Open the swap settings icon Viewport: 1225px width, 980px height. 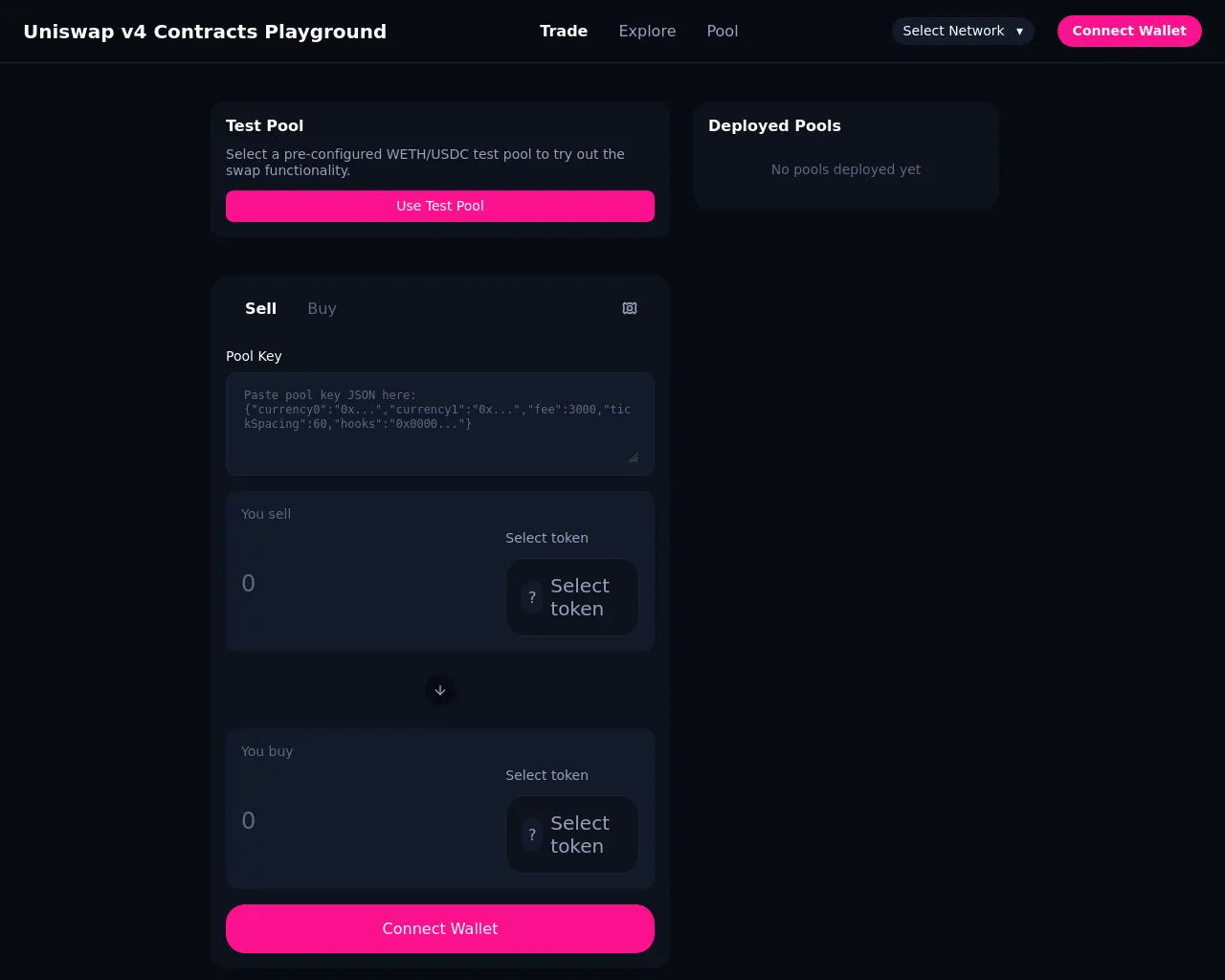[x=630, y=308]
